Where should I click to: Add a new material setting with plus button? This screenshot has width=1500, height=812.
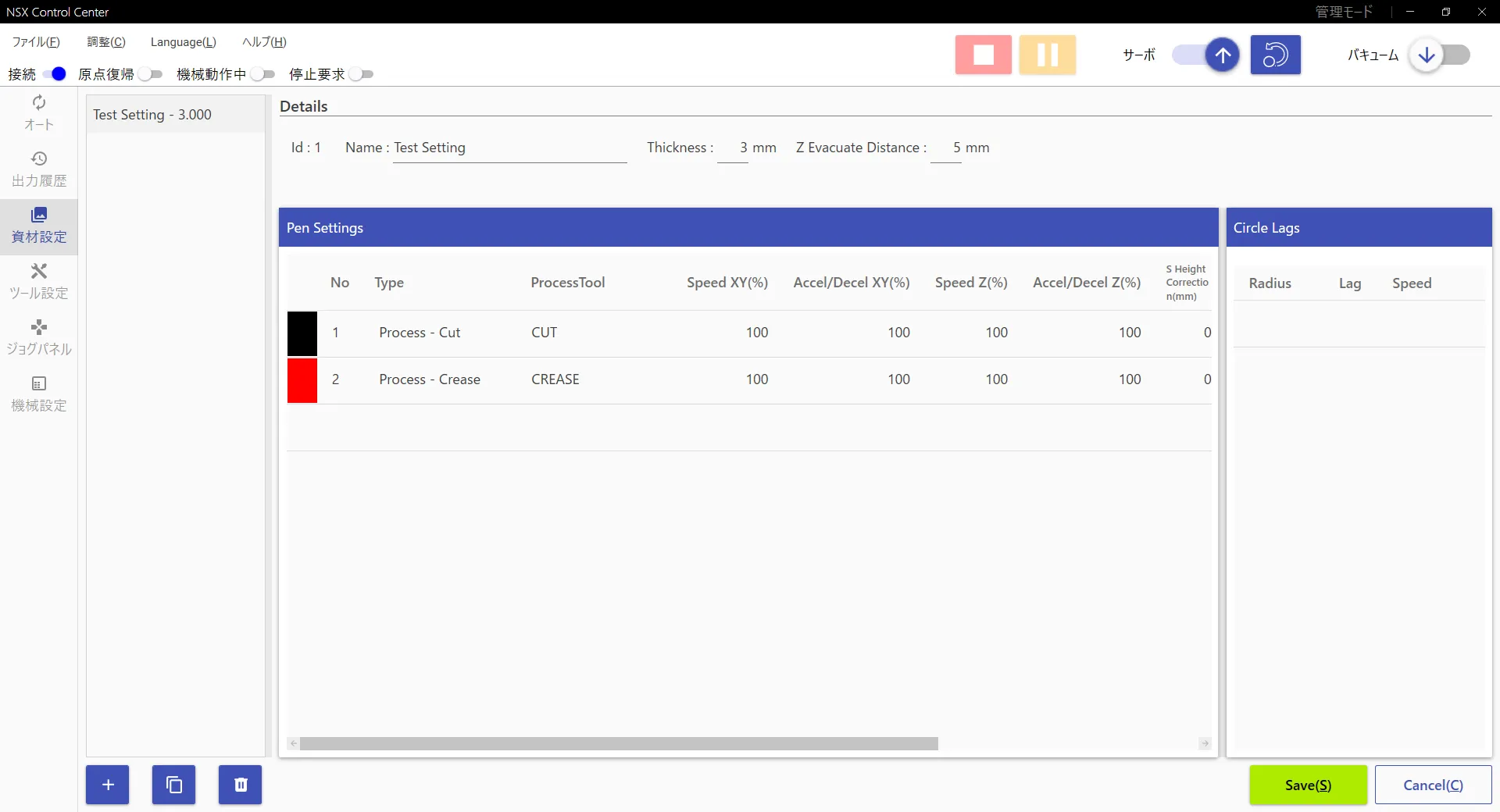pyautogui.click(x=108, y=785)
